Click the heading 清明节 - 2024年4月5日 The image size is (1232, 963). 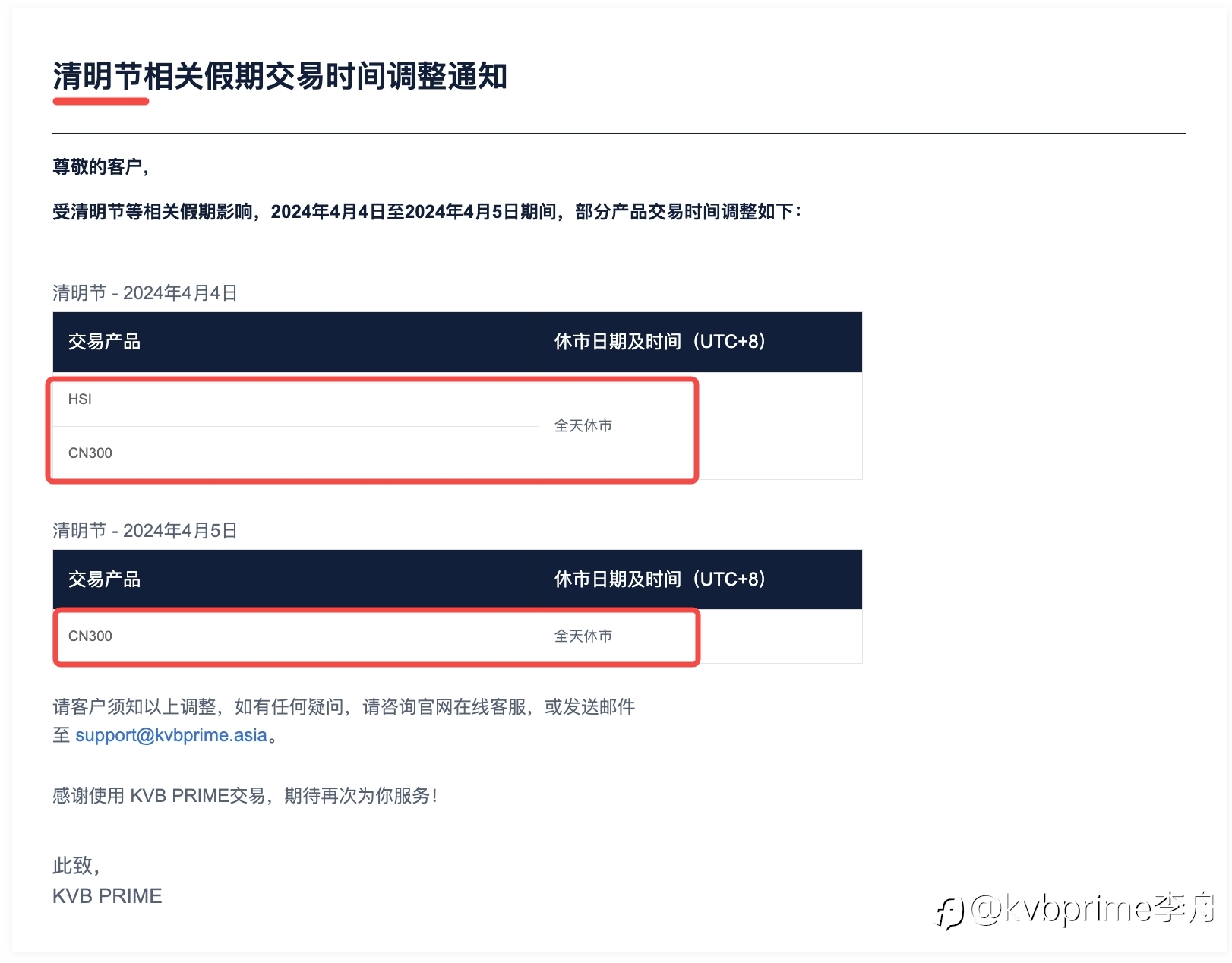pos(145,531)
